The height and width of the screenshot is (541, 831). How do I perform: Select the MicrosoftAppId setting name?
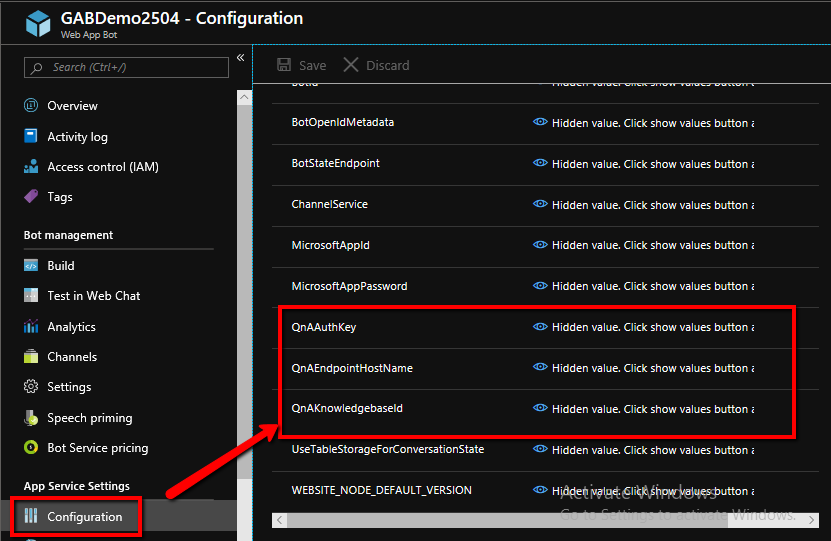pyautogui.click(x=330, y=245)
